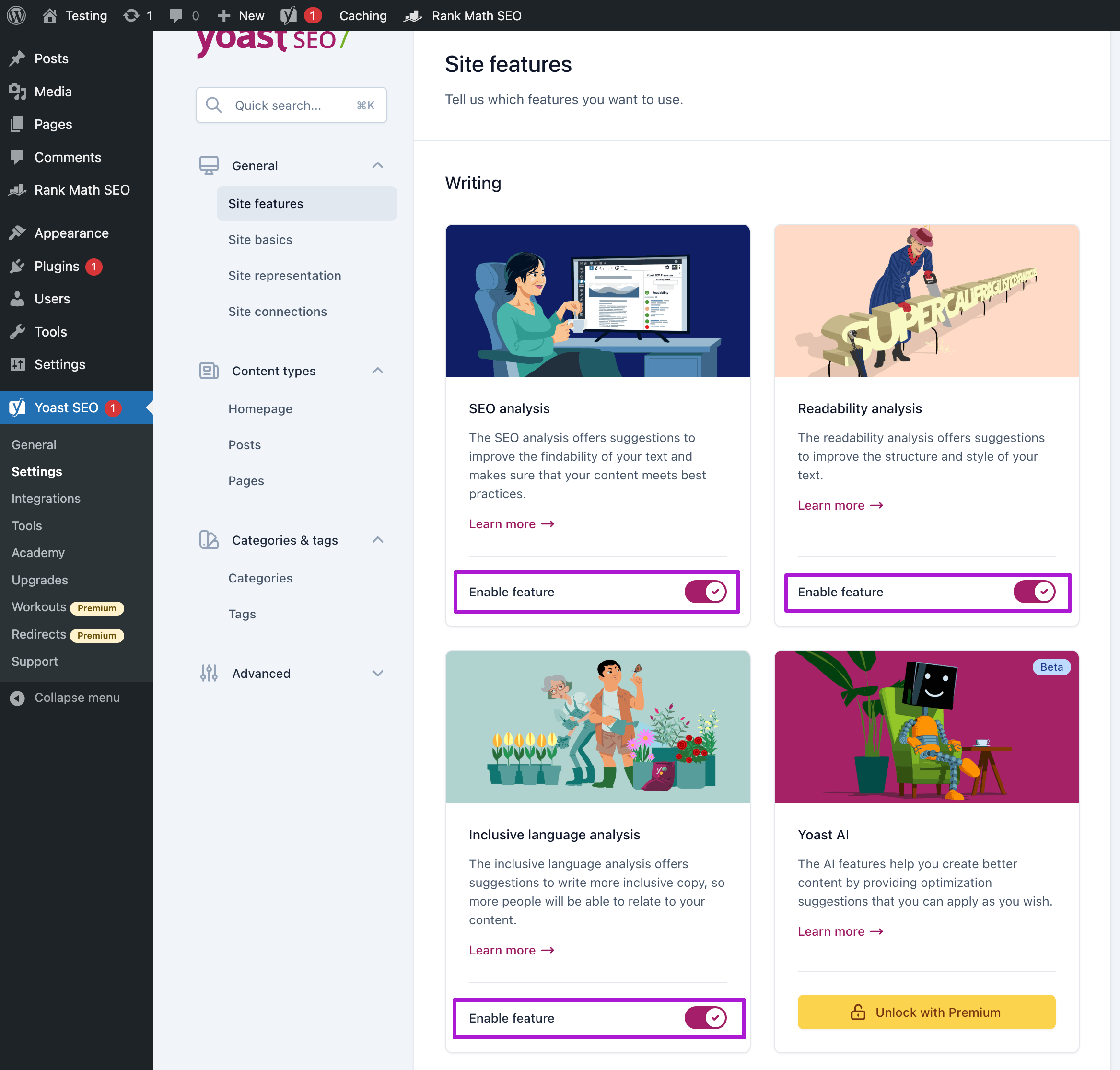The height and width of the screenshot is (1070, 1120).
Task: Open the Appearance brush icon
Action: click(x=18, y=233)
